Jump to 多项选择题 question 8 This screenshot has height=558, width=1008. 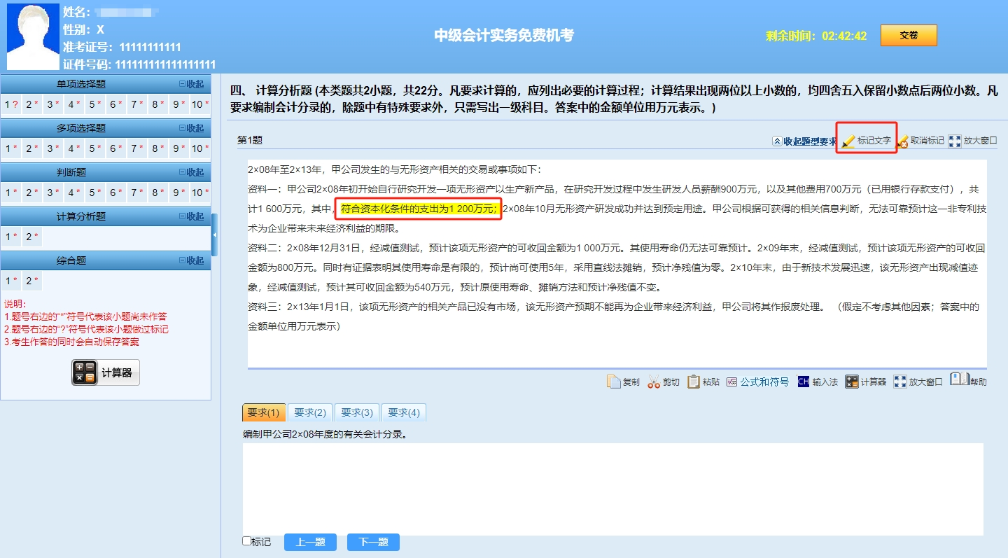click(158, 148)
